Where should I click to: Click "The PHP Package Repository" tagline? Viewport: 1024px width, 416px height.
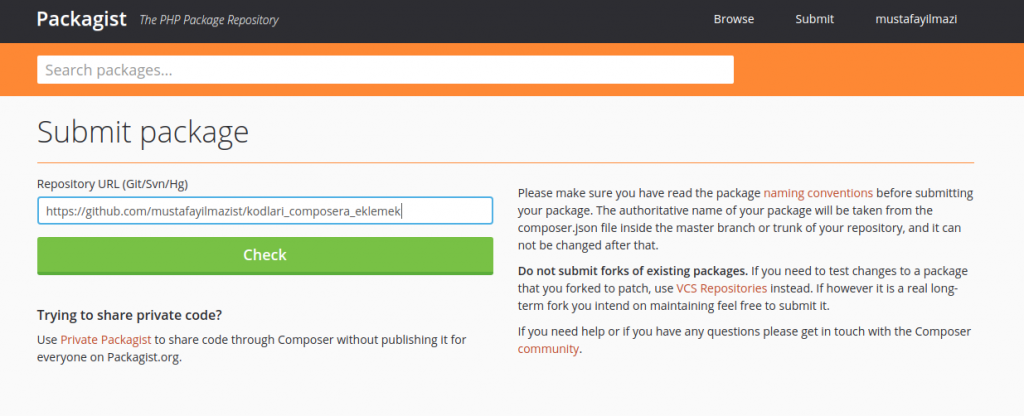[209, 20]
